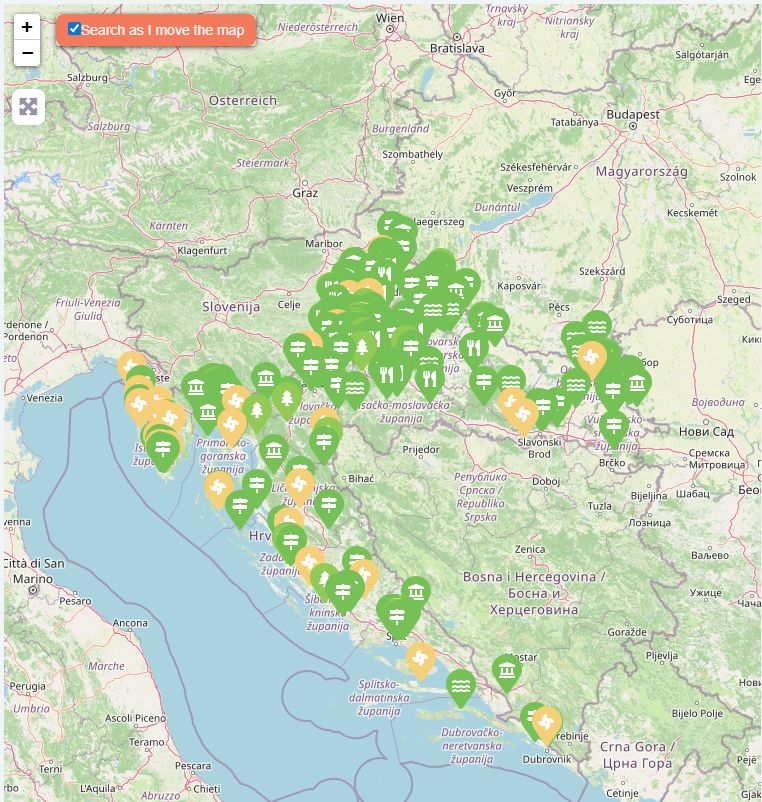Click the Wien city label

390,18
